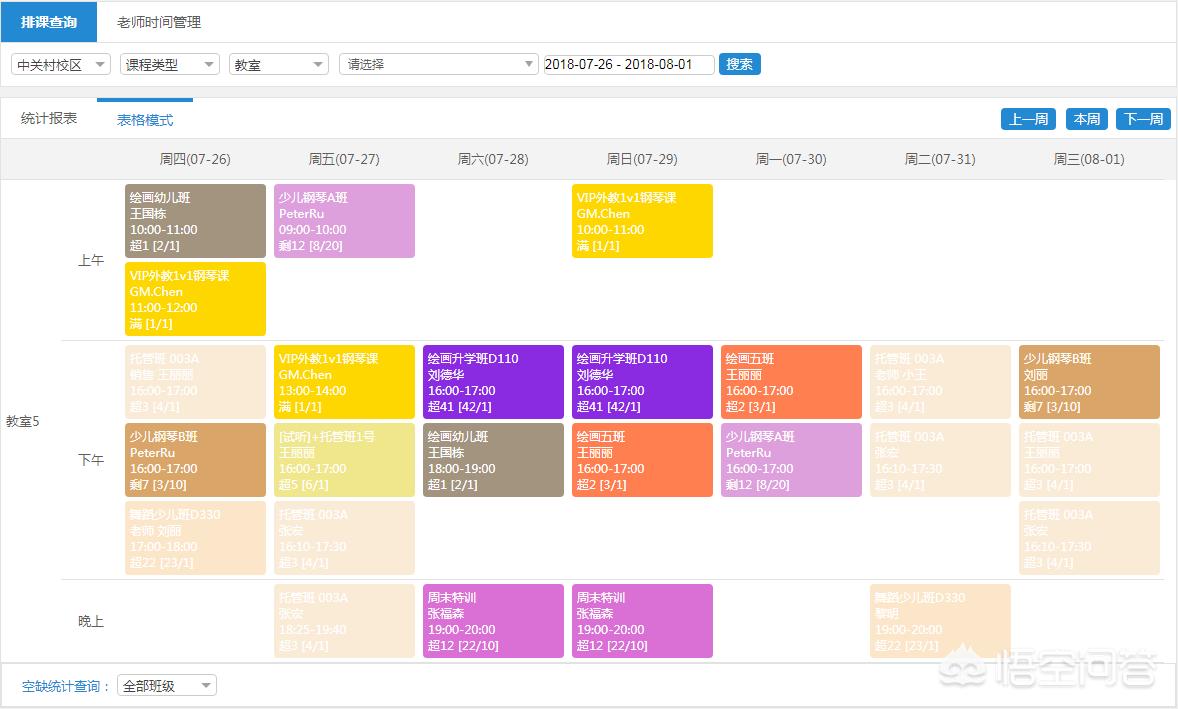Select the 排课查询 tab
This screenshot has height=709, width=1178.
[49, 22]
